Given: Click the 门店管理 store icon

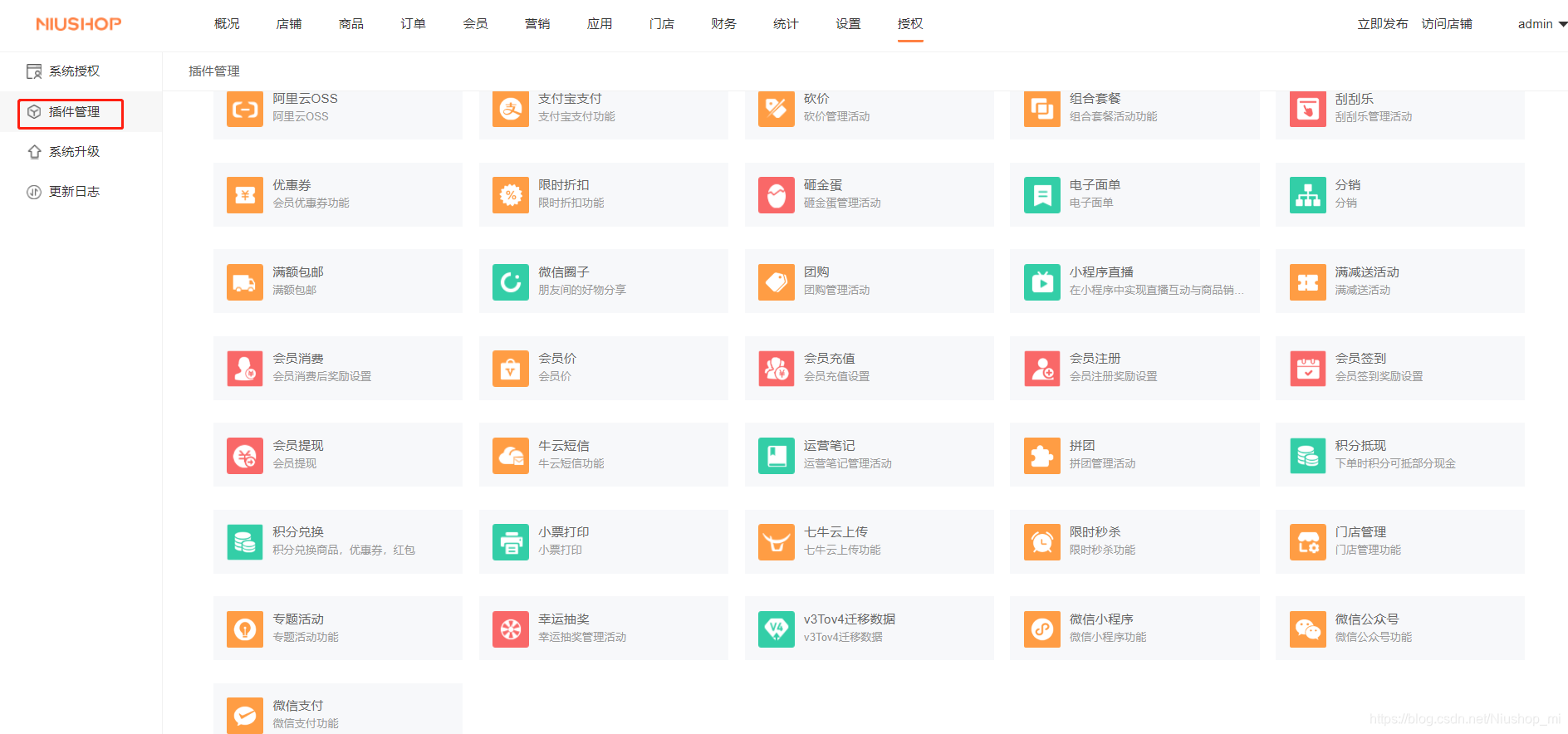Looking at the screenshot, I should pyautogui.click(x=1308, y=542).
